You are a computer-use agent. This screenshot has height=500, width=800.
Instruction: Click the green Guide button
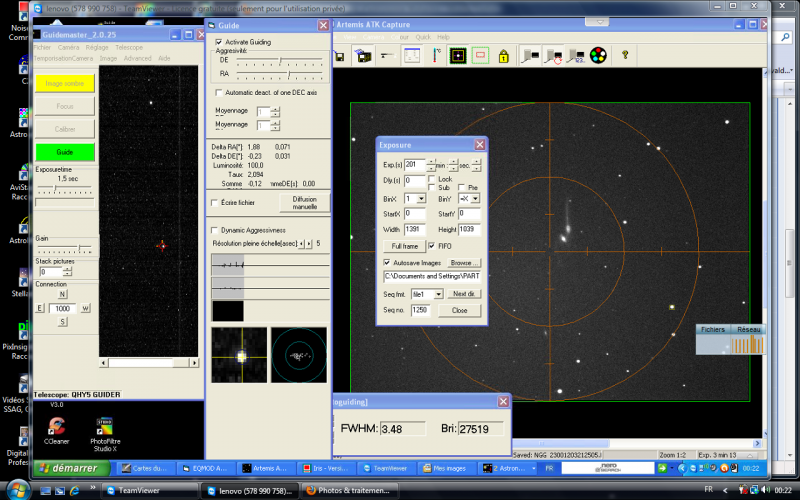[x=65, y=152]
